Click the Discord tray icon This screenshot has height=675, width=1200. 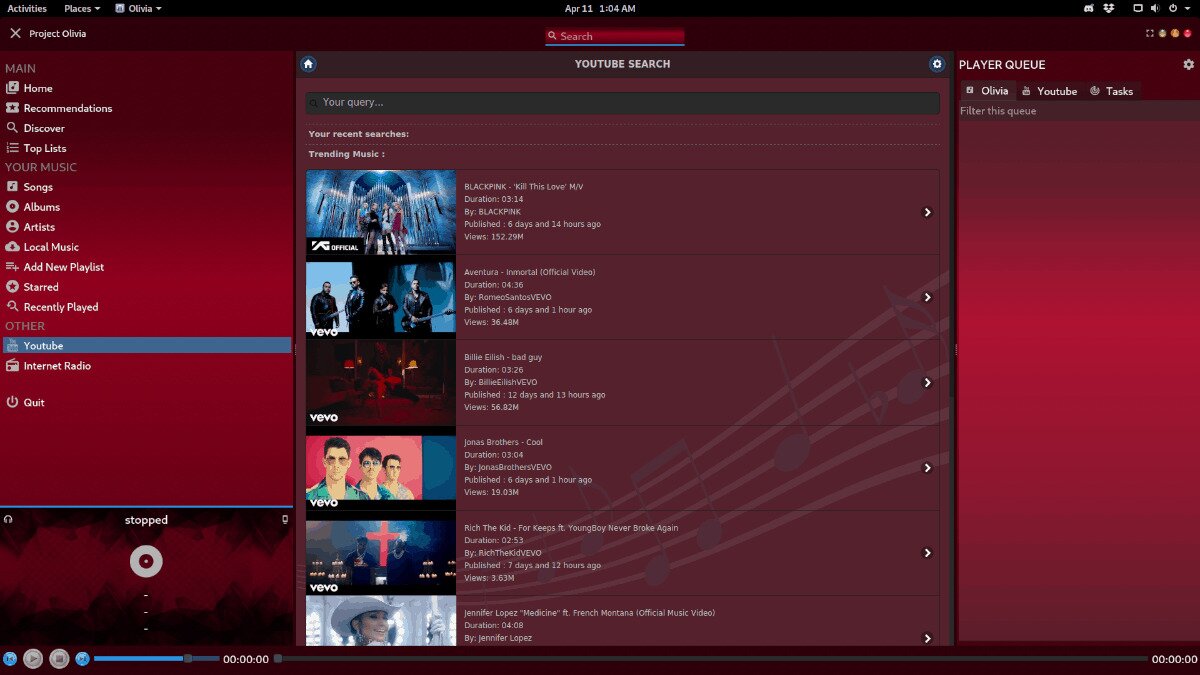[x=1089, y=8]
